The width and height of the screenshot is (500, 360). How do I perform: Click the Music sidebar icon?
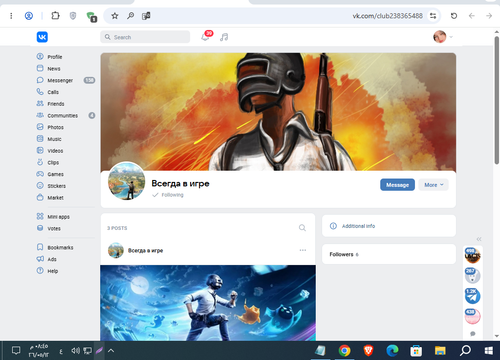(x=40, y=139)
